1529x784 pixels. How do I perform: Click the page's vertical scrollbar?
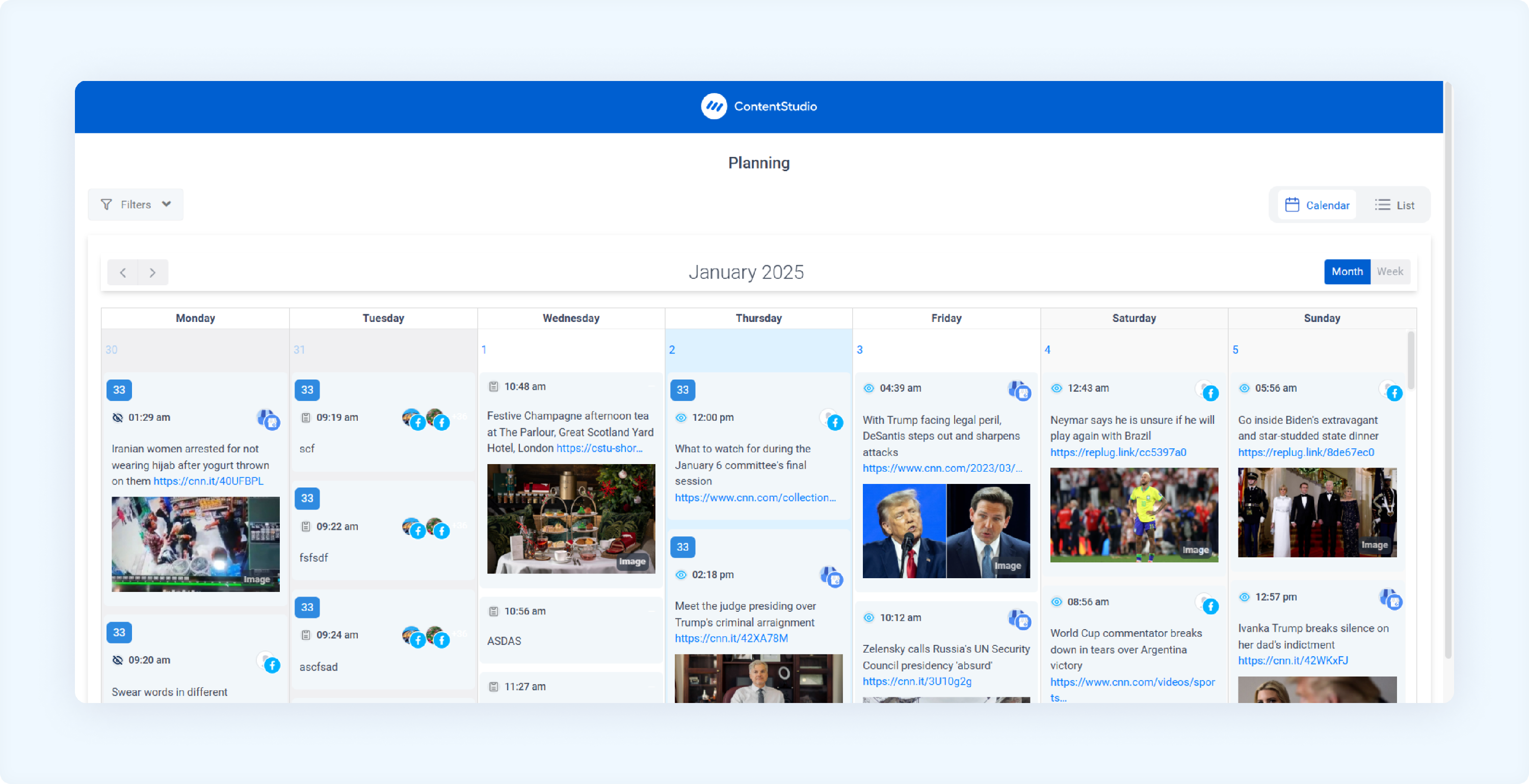1448,370
